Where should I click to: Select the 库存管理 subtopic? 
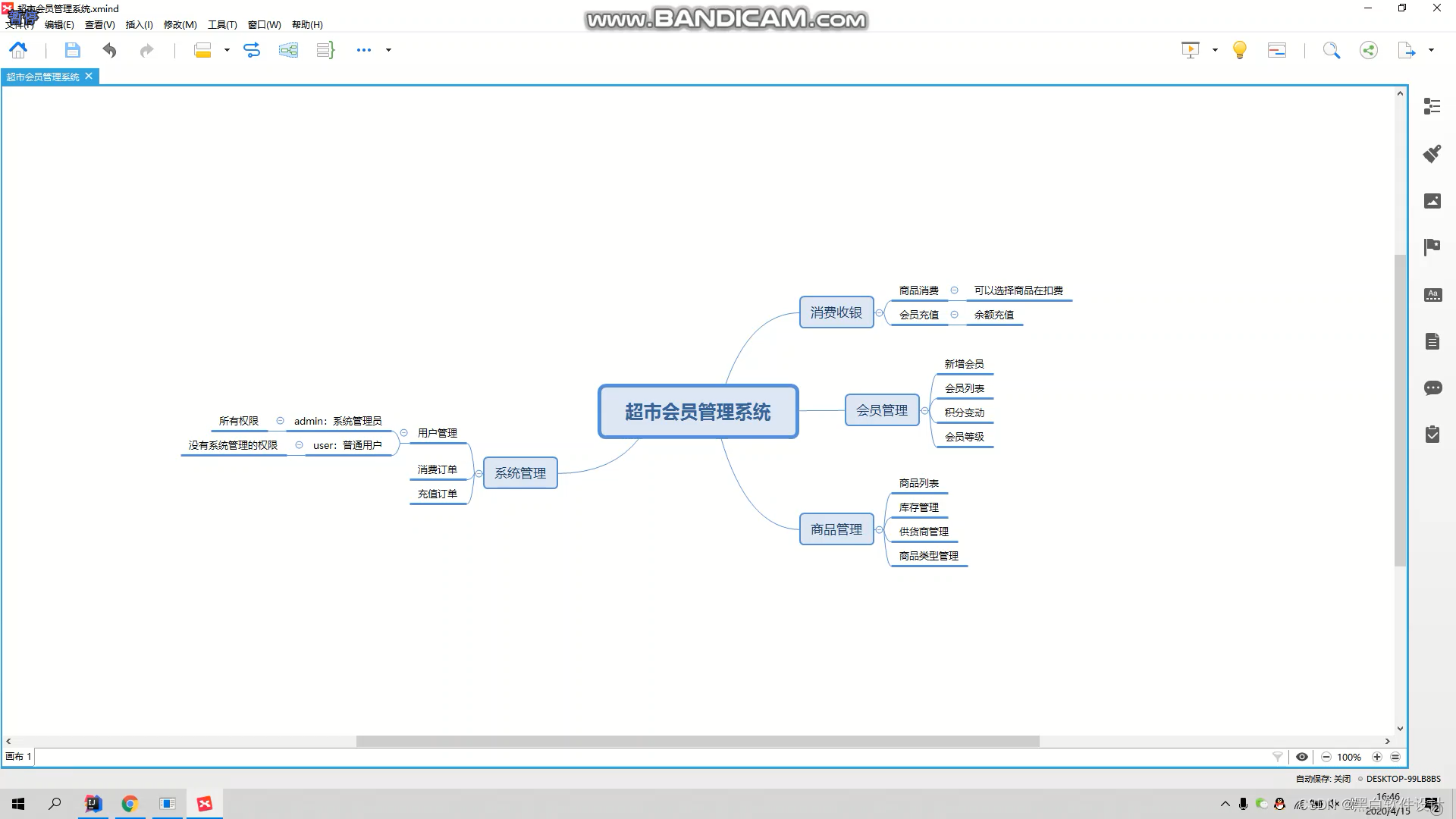(x=919, y=508)
